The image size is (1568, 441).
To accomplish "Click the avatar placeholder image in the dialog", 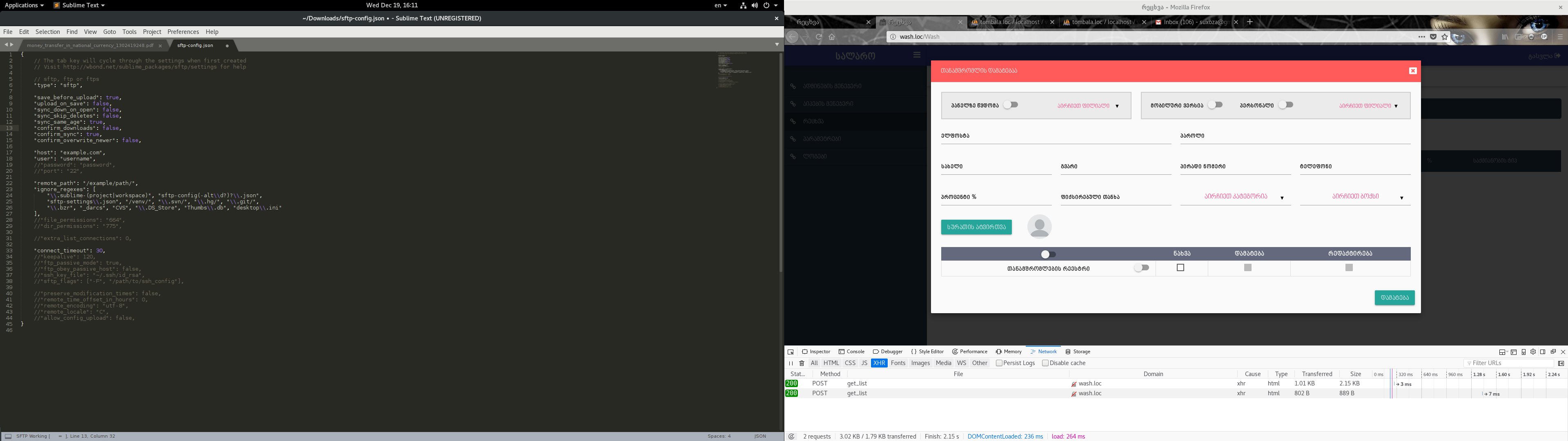I will (1039, 227).
